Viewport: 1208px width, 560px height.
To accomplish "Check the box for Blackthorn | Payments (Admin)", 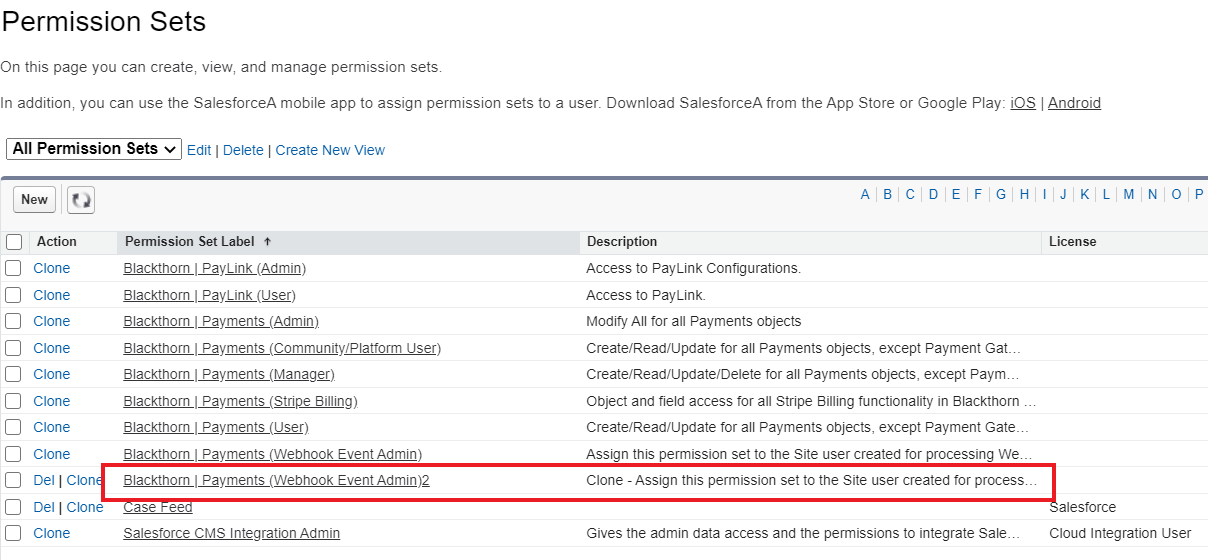I will pos(13,321).
